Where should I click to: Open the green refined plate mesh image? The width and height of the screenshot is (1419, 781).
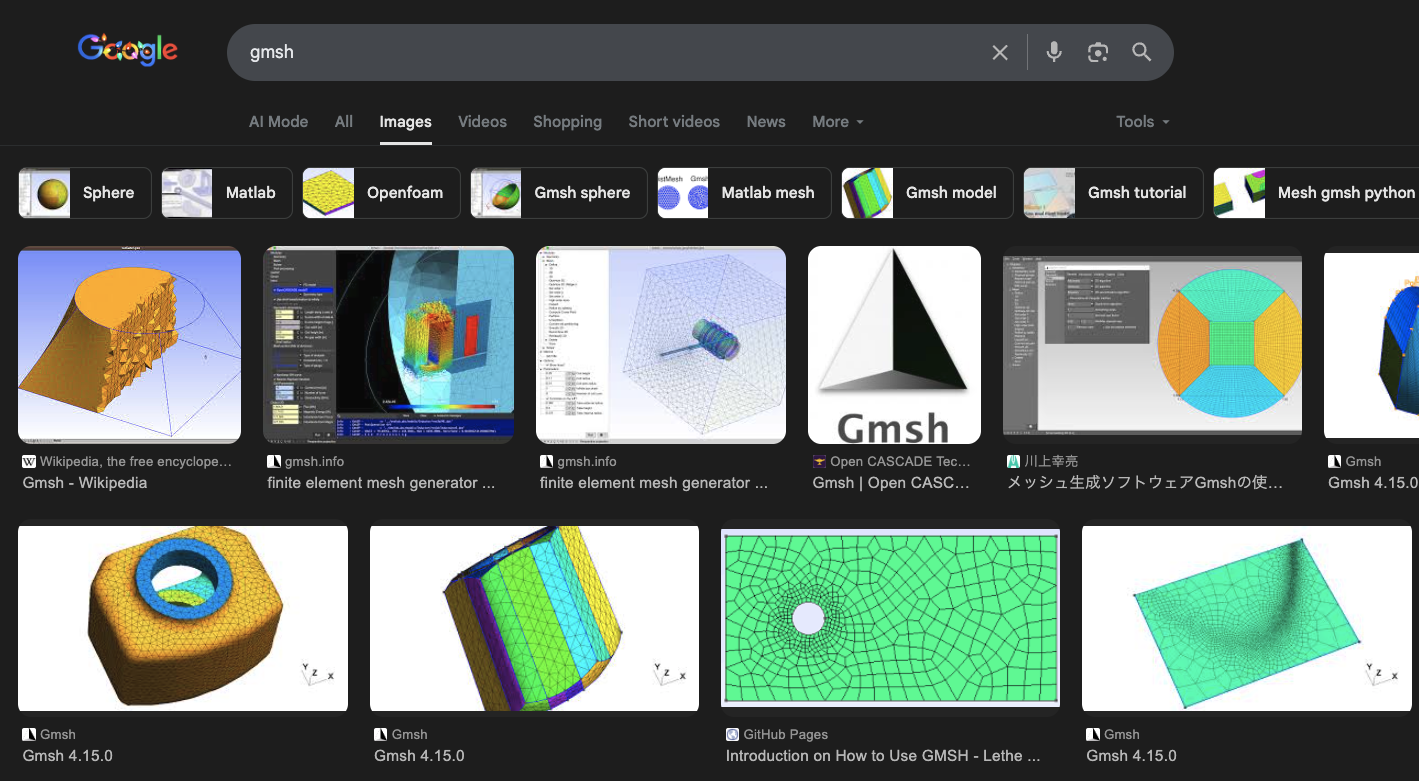click(1247, 619)
